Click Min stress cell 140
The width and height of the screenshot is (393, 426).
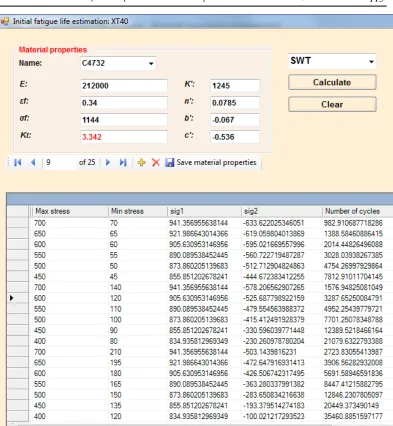(137, 287)
